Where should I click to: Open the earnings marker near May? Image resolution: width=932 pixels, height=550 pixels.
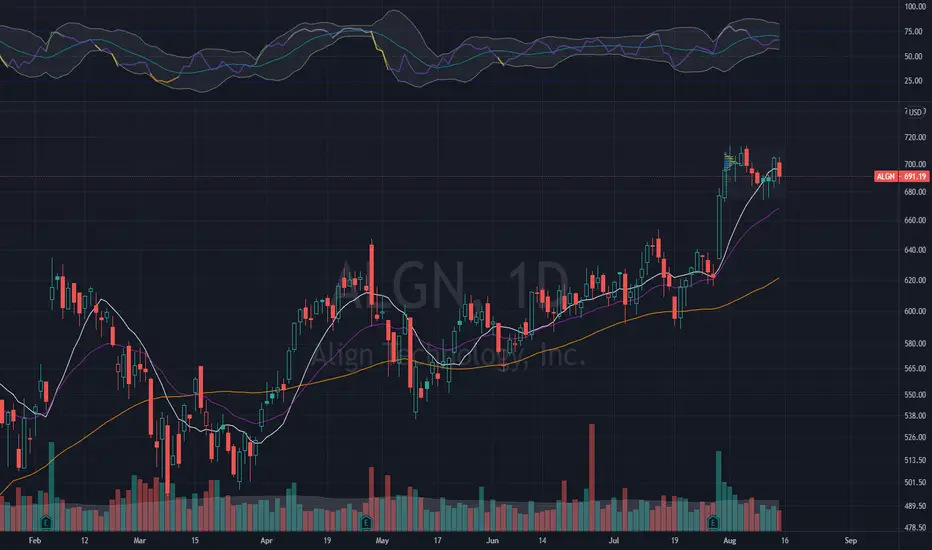[x=366, y=523]
